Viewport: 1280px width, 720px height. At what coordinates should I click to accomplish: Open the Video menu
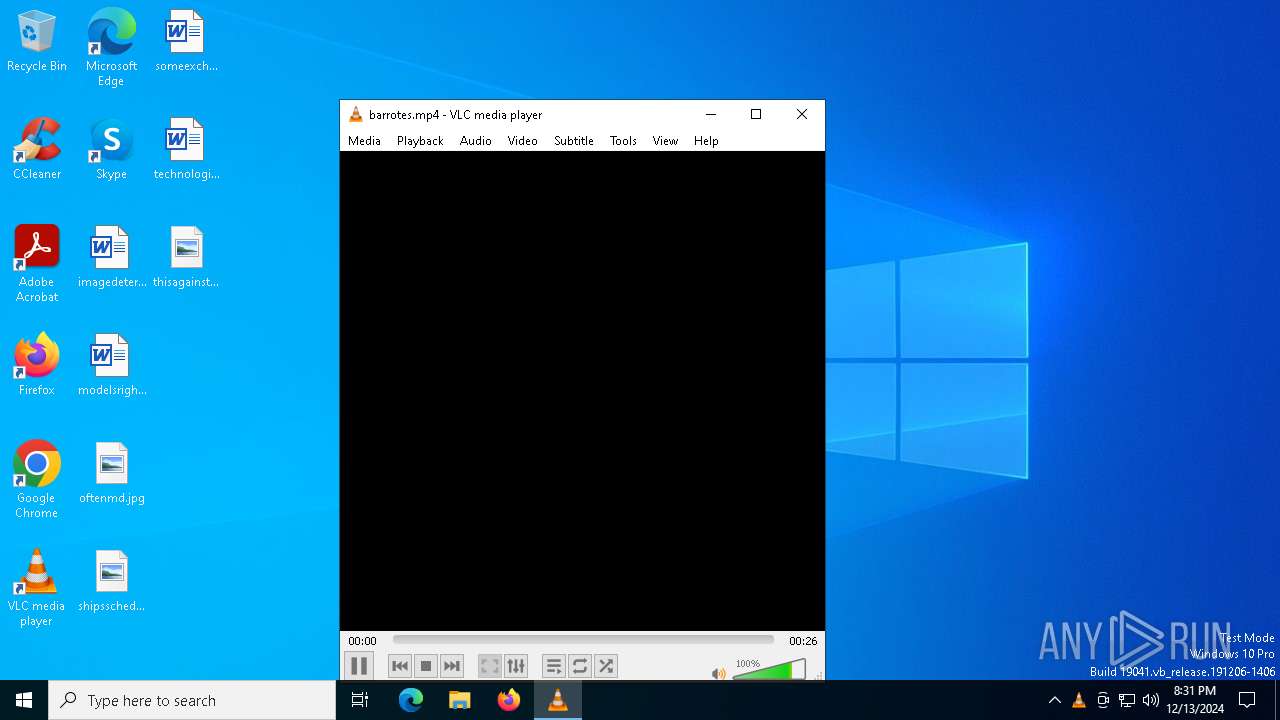pyautogui.click(x=522, y=141)
